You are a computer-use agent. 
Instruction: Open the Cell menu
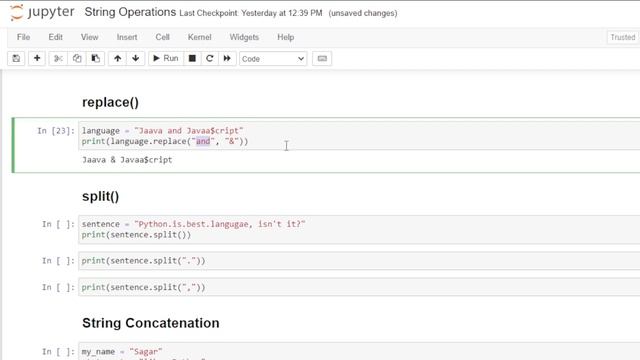pos(162,37)
